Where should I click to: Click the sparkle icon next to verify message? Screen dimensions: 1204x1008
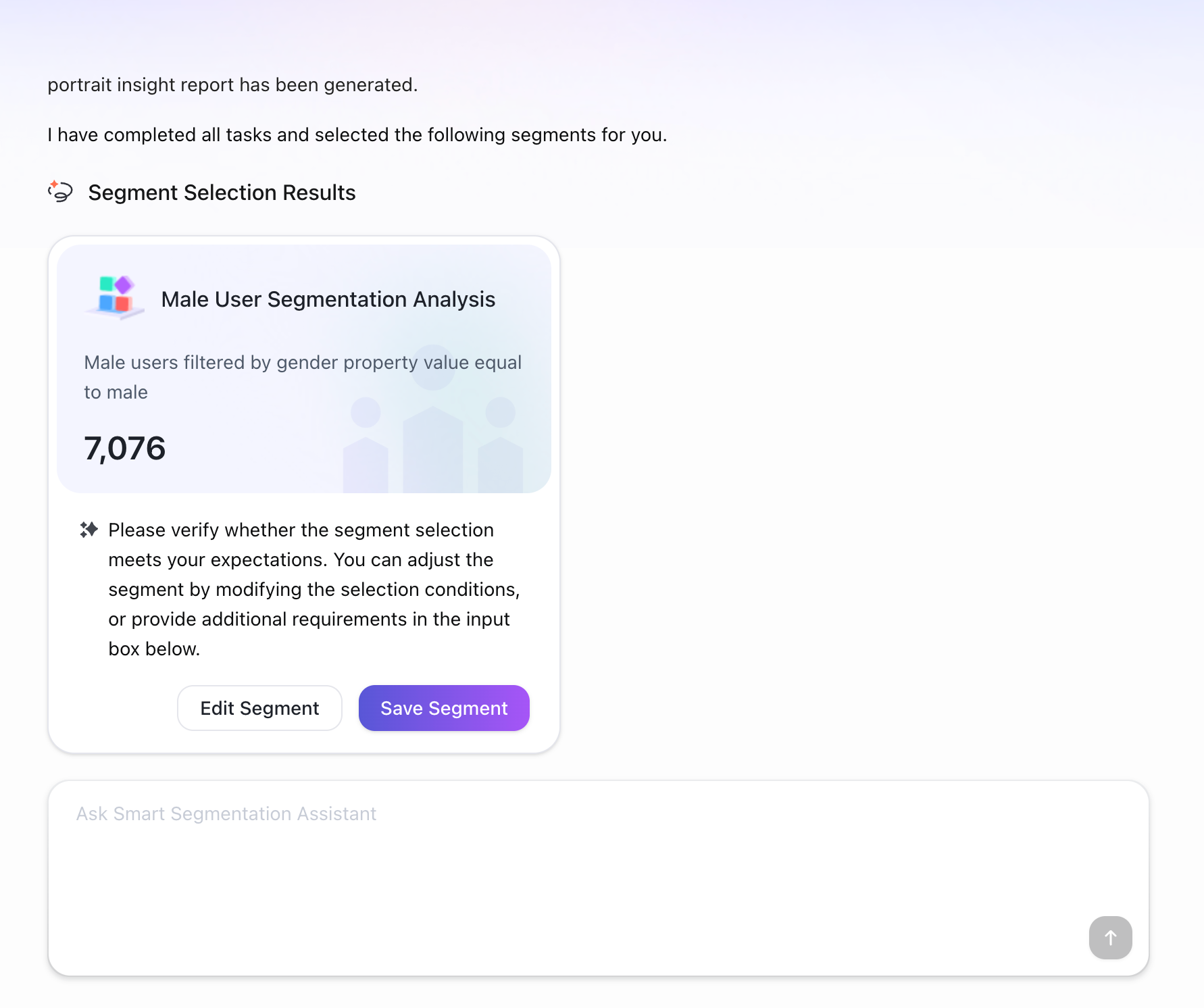click(x=89, y=530)
